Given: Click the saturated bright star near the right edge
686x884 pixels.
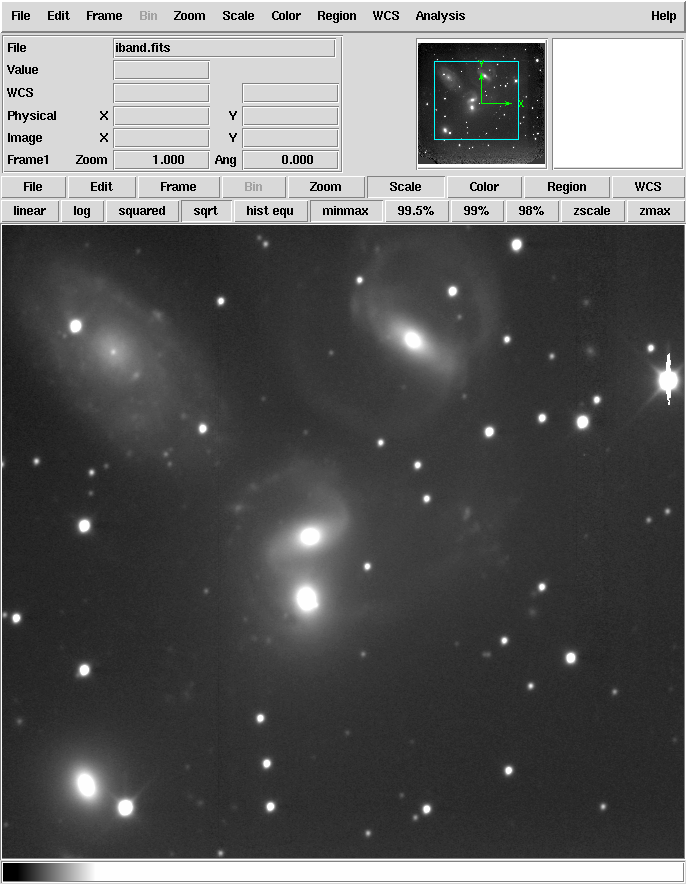Looking at the screenshot, I should [x=669, y=380].
